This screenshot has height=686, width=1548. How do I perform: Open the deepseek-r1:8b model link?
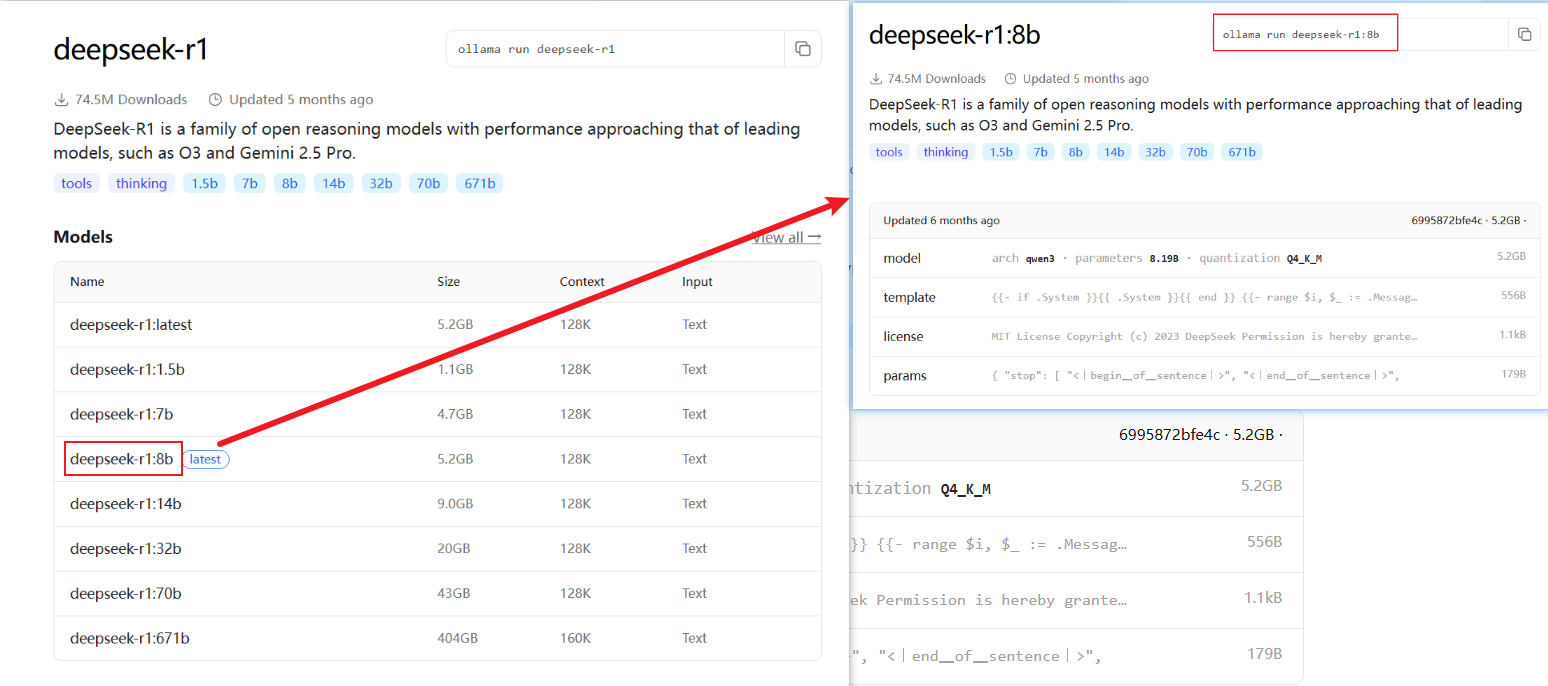point(122,459)
